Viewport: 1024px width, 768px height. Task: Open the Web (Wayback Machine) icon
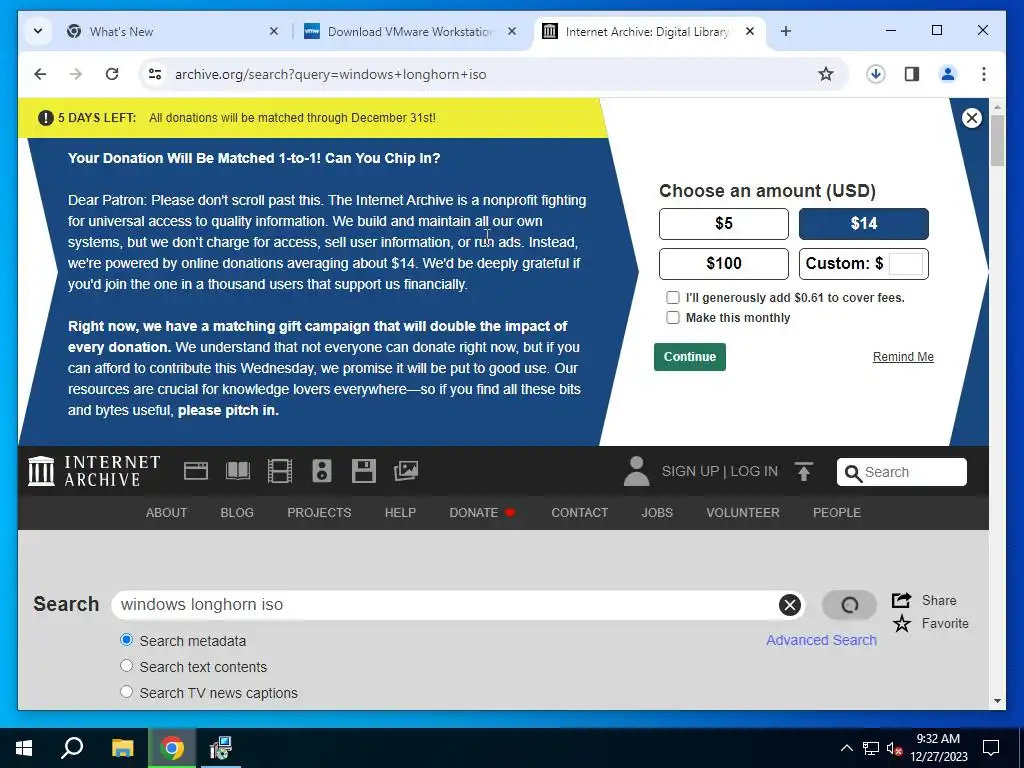point(195,471)
